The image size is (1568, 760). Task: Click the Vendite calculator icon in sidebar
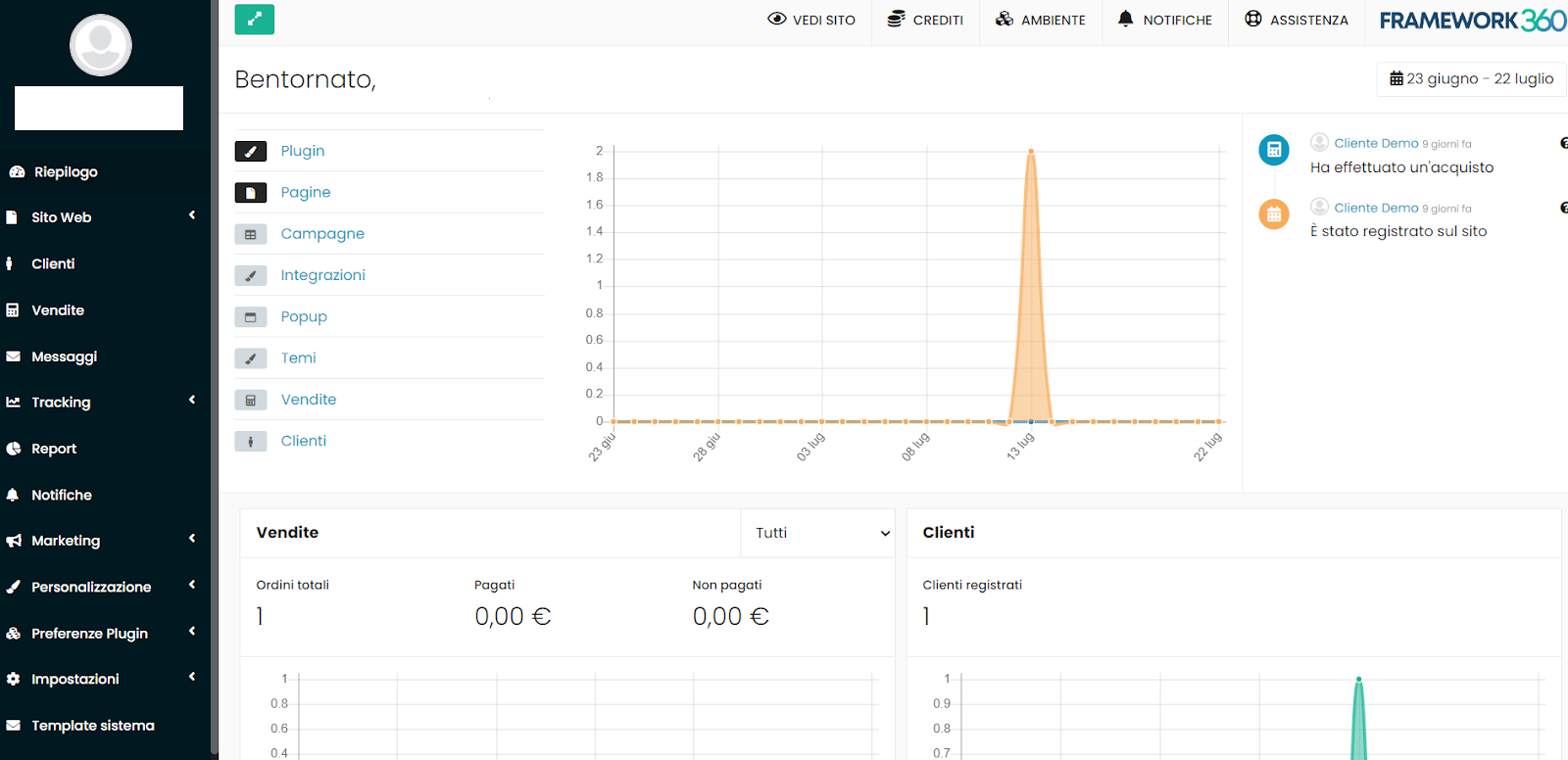pos(13,309)
